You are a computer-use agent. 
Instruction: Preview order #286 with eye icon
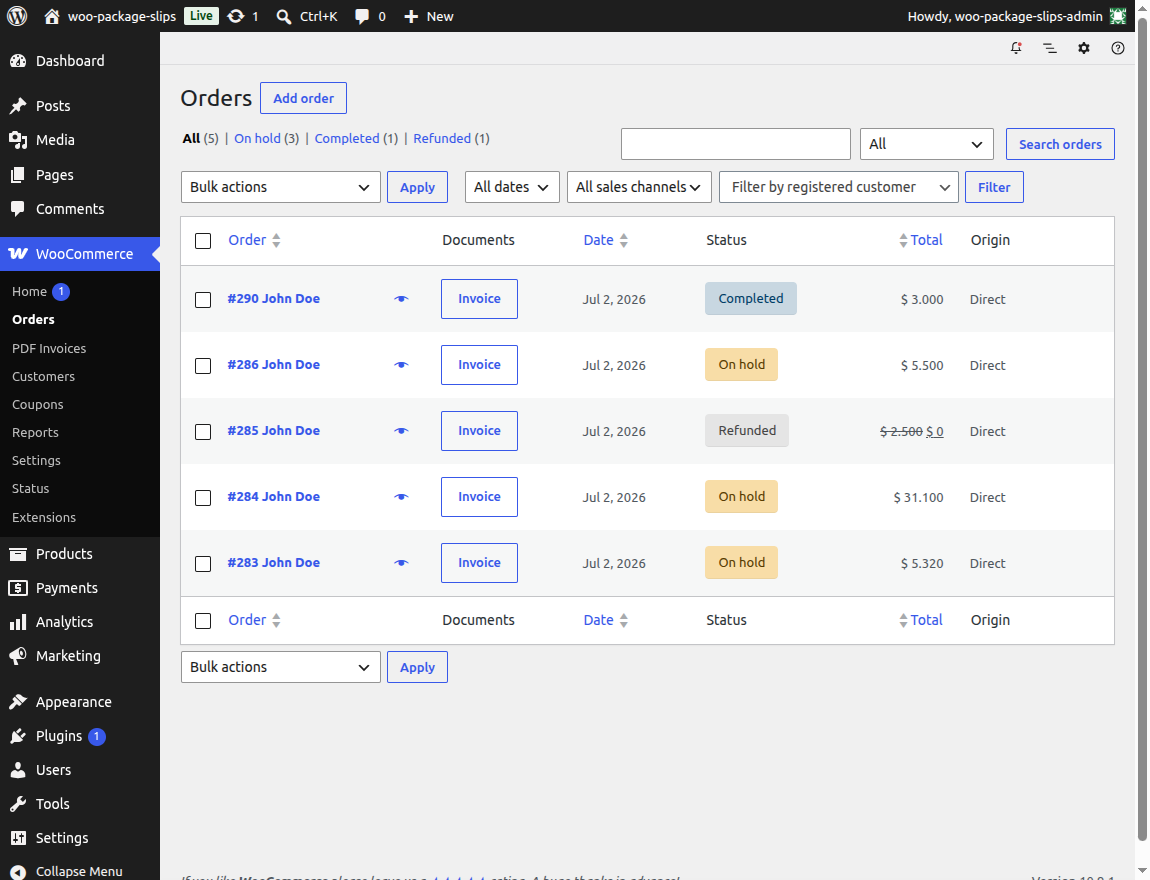click(401, 364)
